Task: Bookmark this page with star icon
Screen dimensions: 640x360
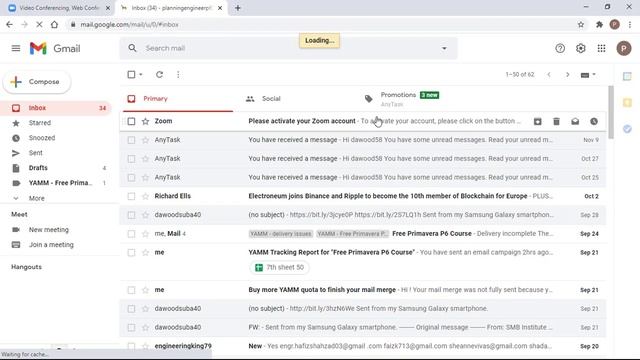Action: point(581,24)
